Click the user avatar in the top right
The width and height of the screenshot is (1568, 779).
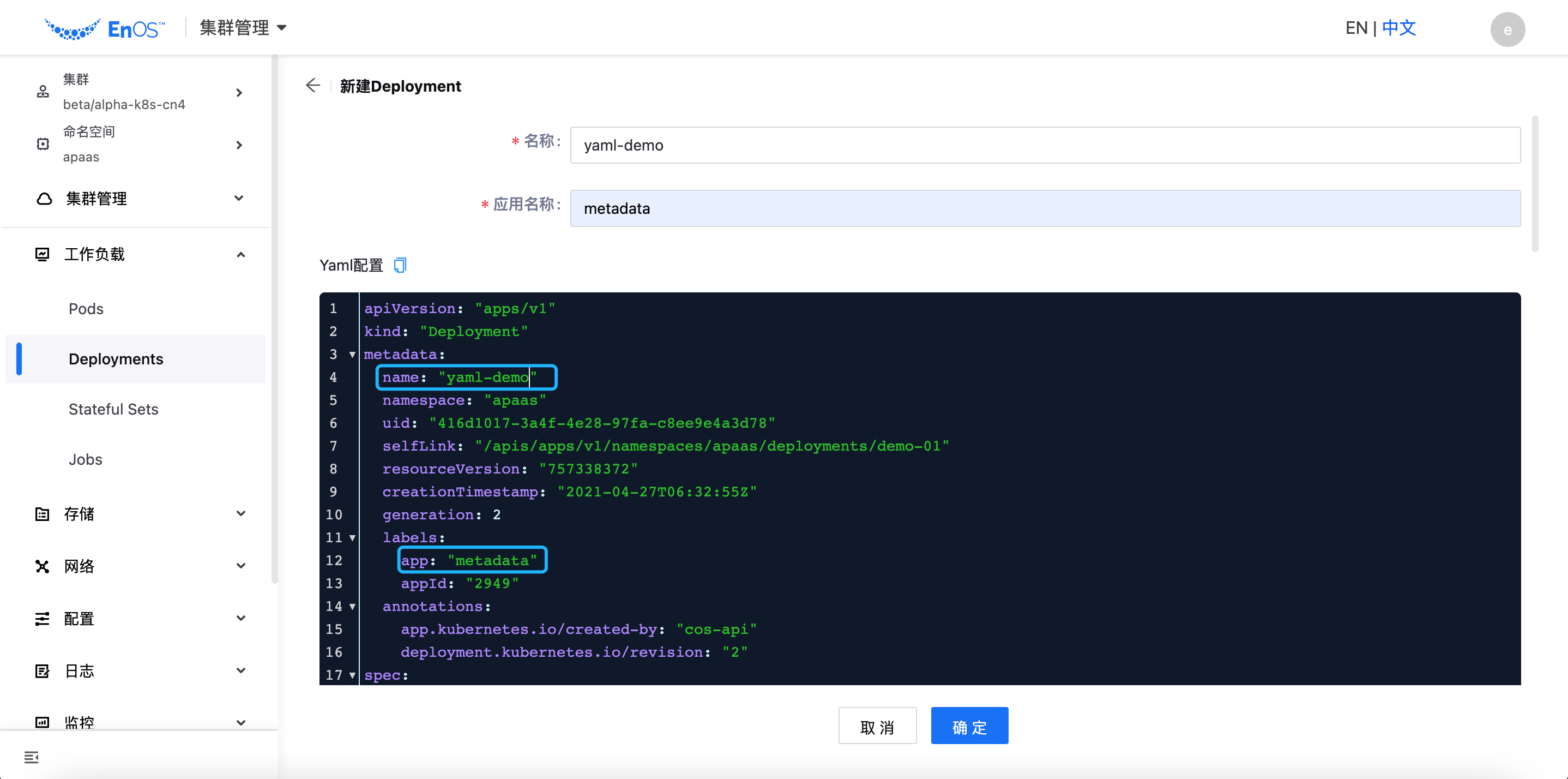[1507, 29]
